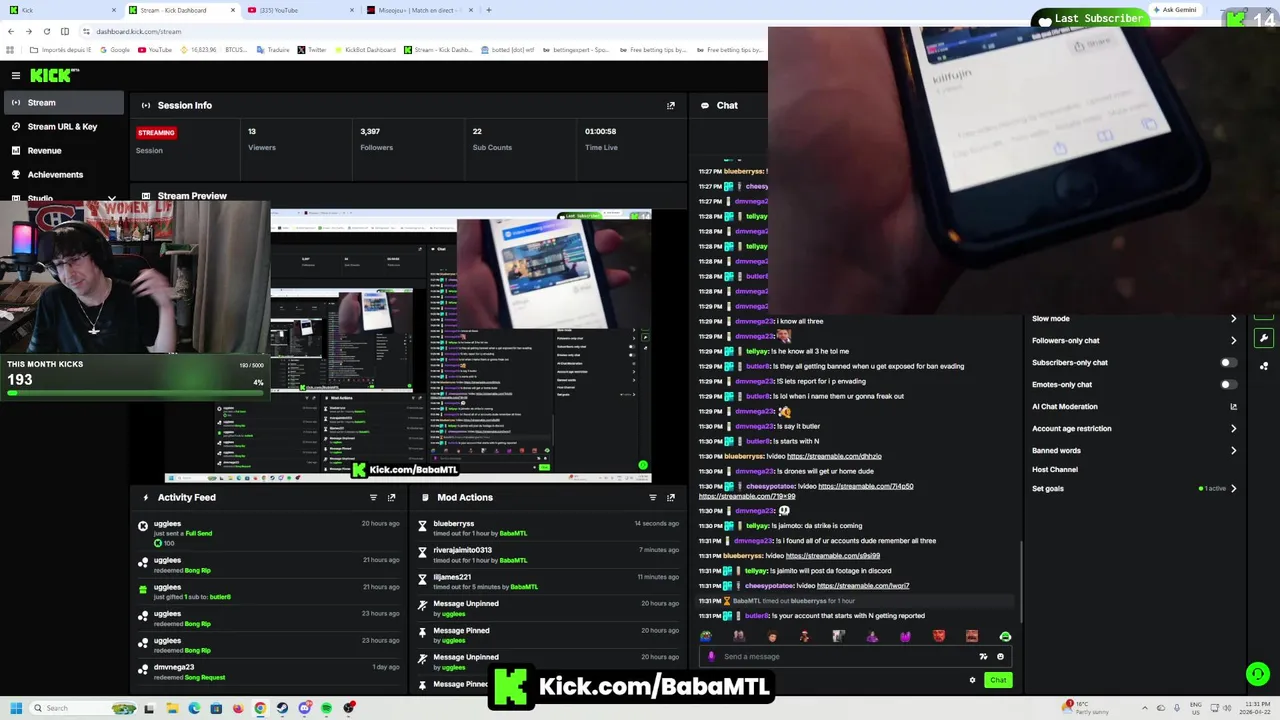The height and width of the screenshot is (720, 1280).
Task: Click the green support headset button
Action: (1258, 674)
